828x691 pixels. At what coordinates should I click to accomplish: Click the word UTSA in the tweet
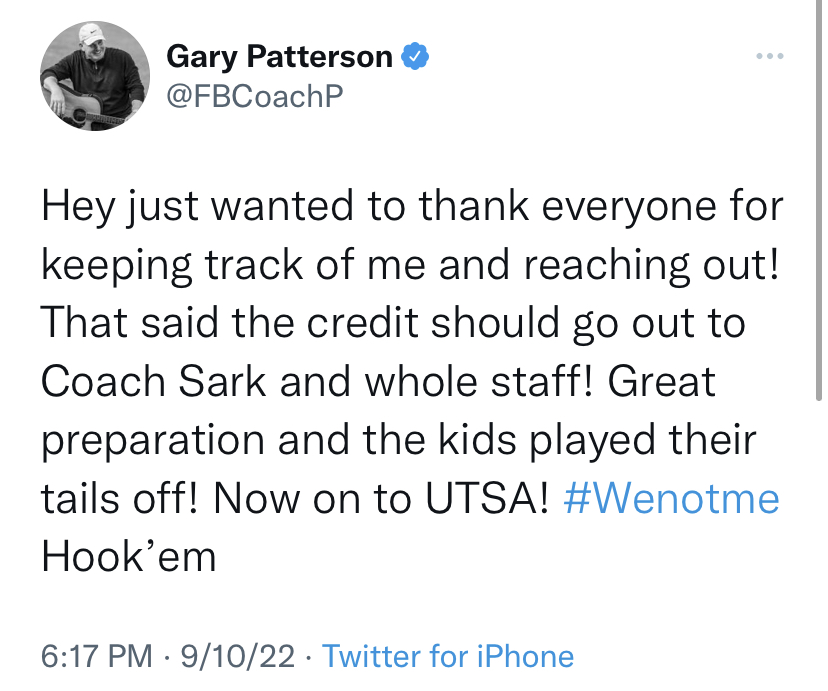[488, 497]
